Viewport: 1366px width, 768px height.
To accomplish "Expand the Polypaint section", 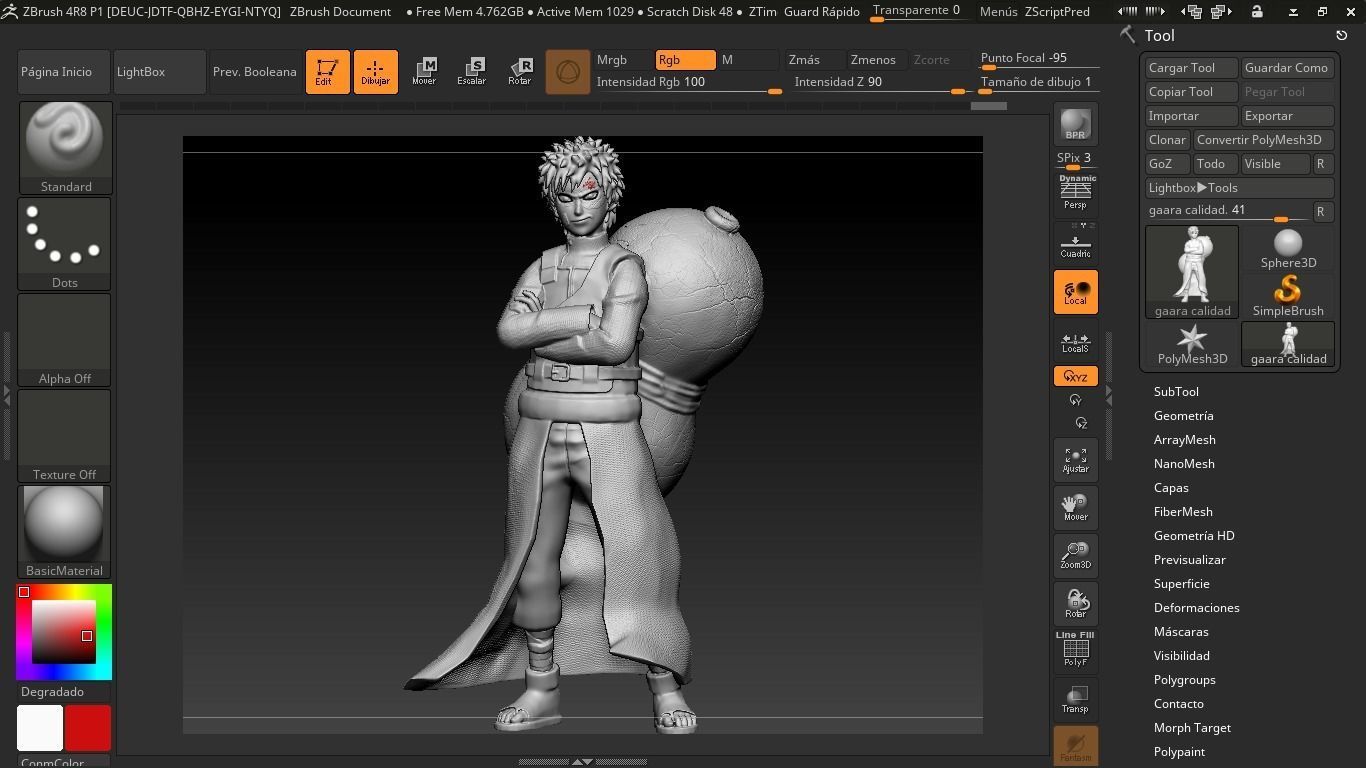I will [1179, 752].
